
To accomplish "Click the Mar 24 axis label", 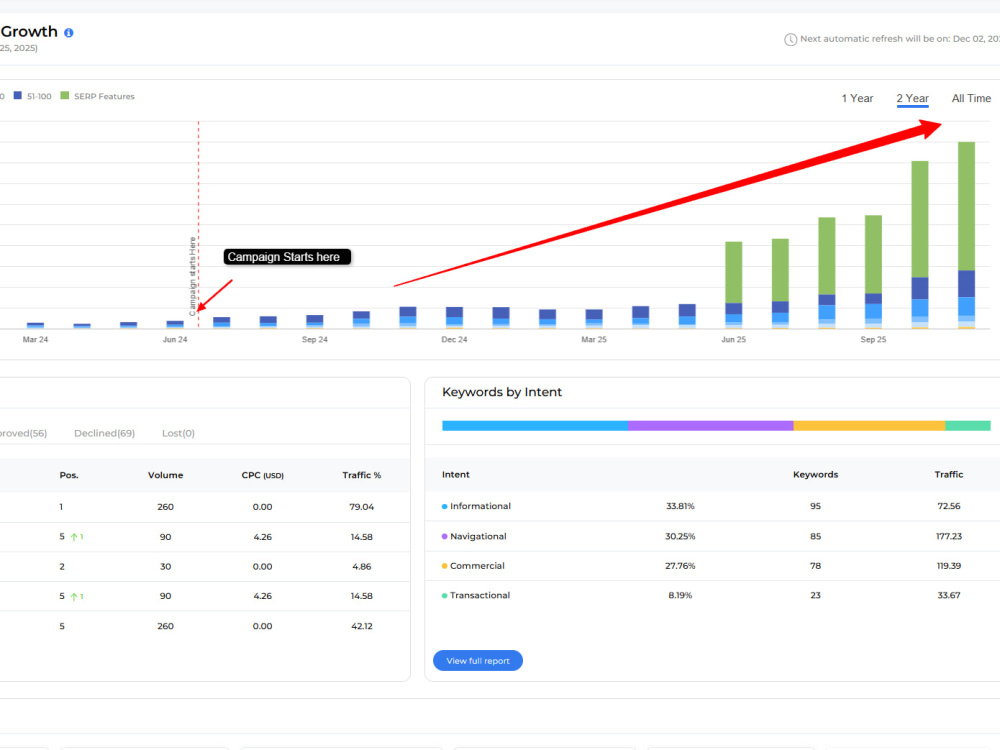I will click(35, 339).
